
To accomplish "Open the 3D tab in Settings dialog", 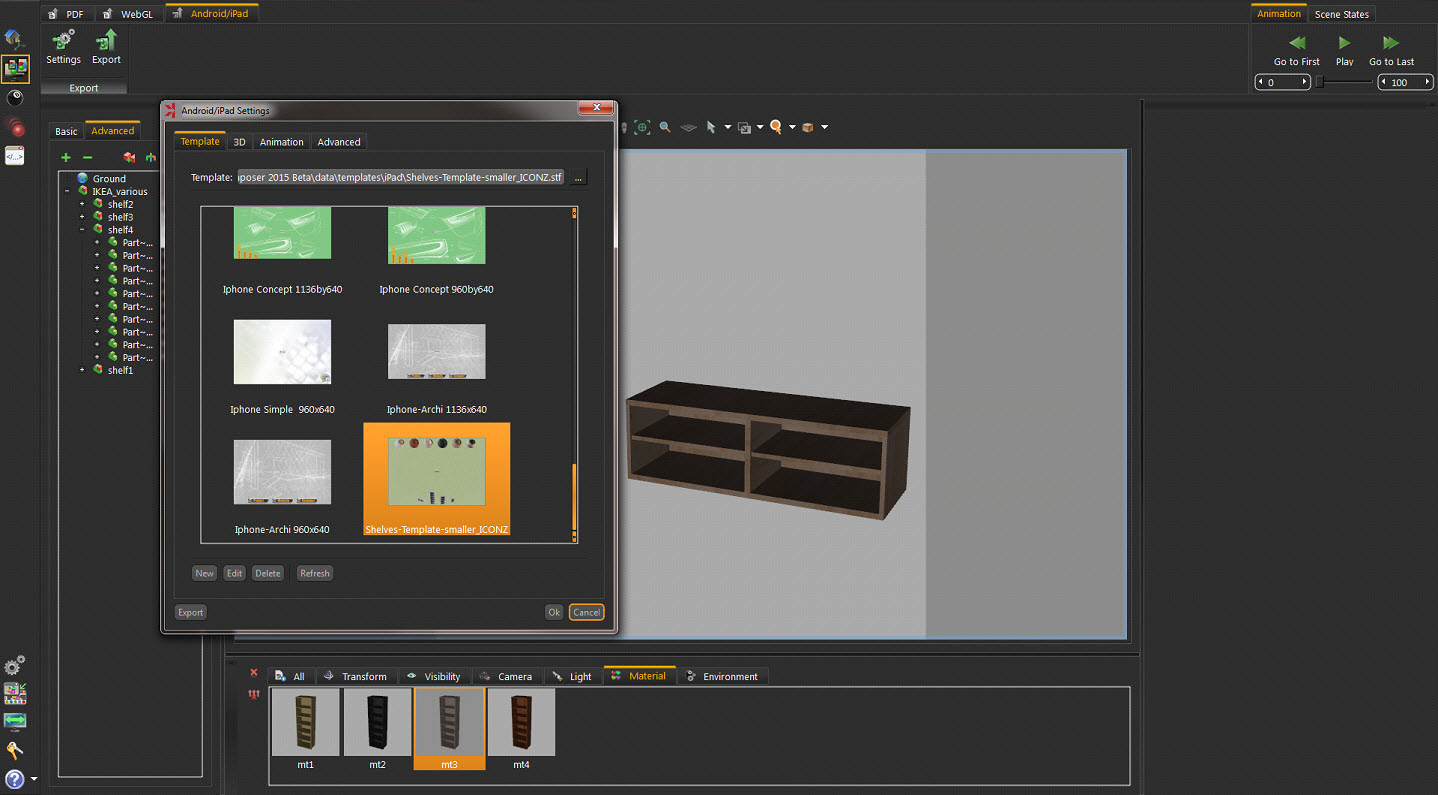I will (x=239, y=142).
